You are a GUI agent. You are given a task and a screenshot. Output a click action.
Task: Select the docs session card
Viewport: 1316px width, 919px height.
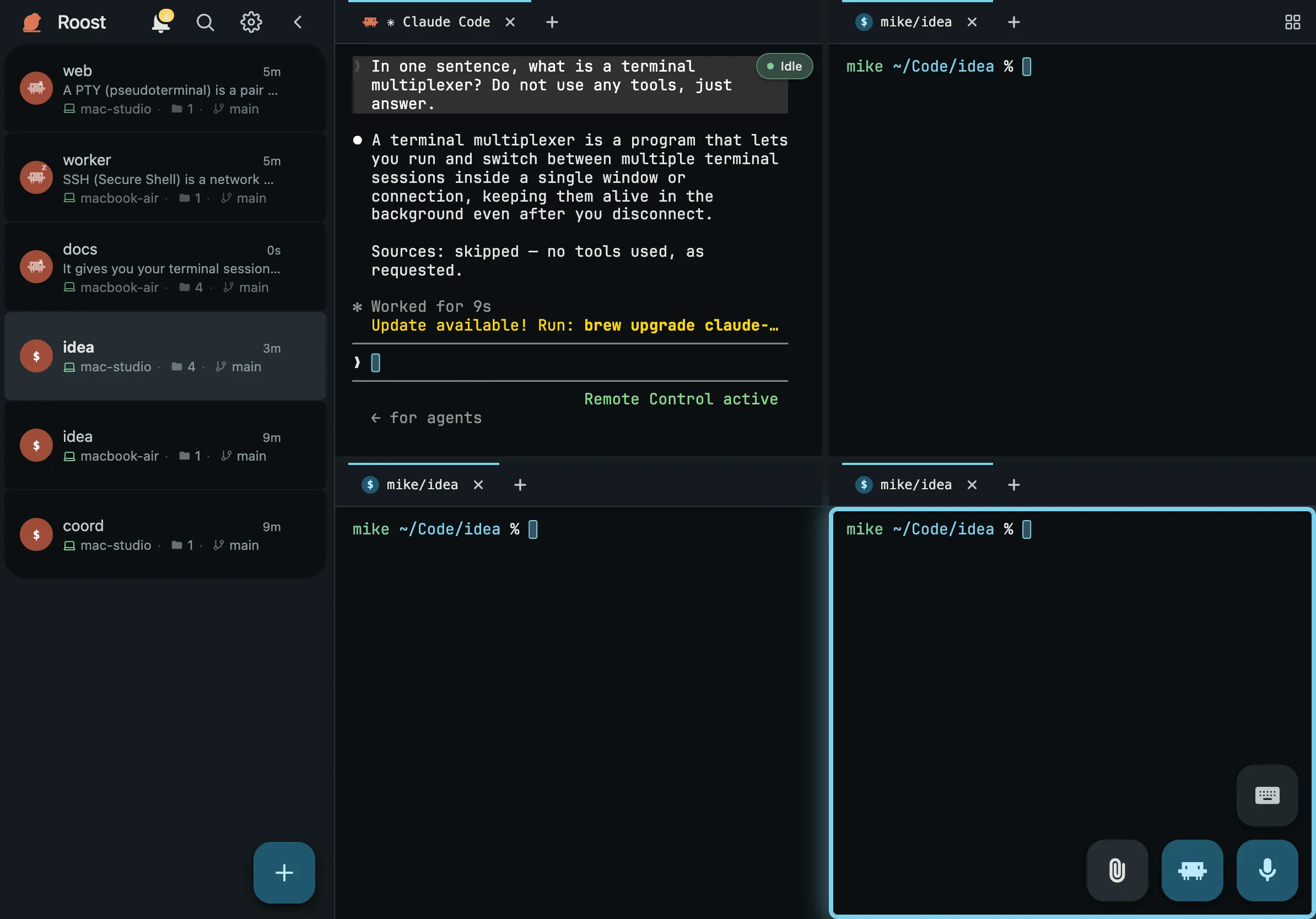(165, 267)
